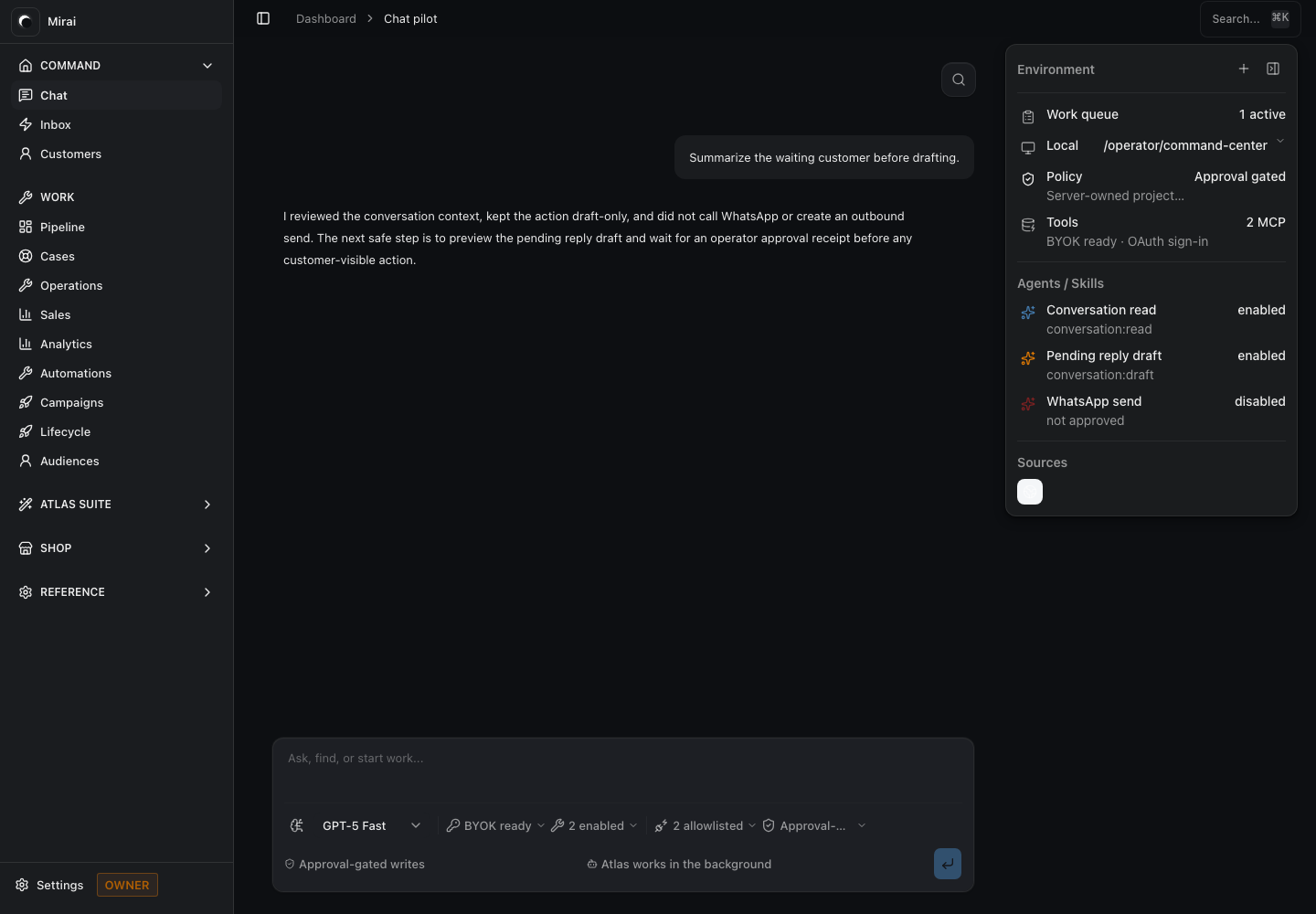Collapse the COMMAND section chevron
Image resolution: width=1316 pixels, height=914 pixels.
[207, 66]
